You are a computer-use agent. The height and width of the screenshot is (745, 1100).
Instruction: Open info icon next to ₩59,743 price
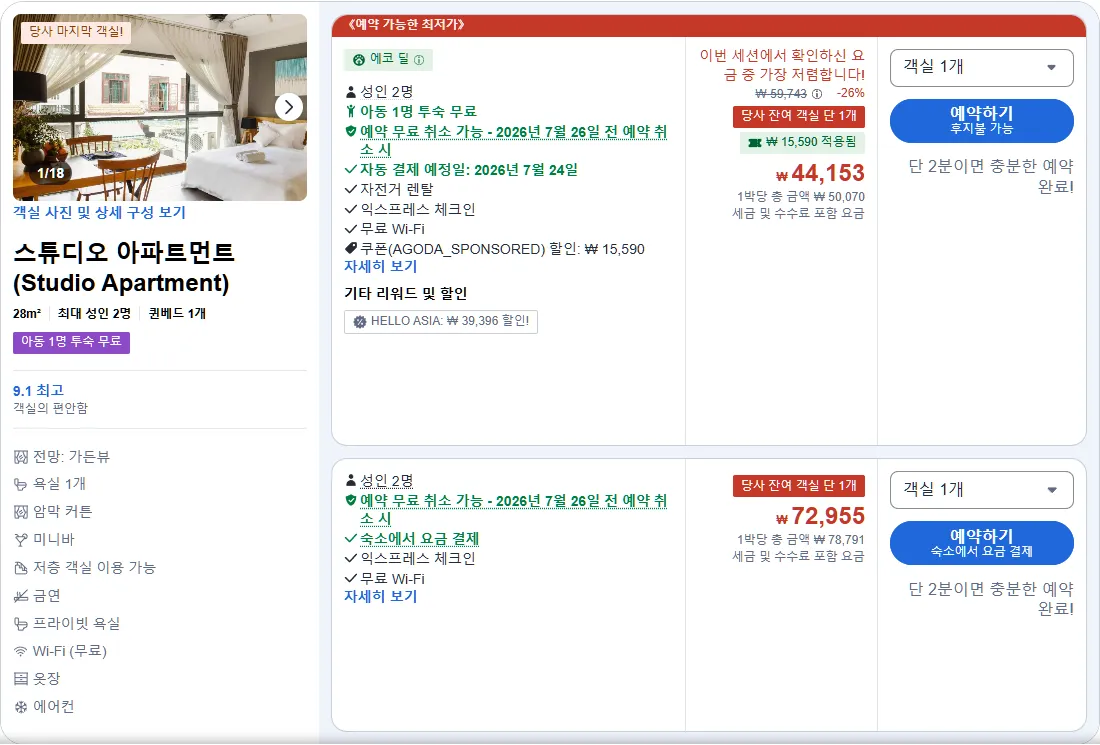[817, 93]
